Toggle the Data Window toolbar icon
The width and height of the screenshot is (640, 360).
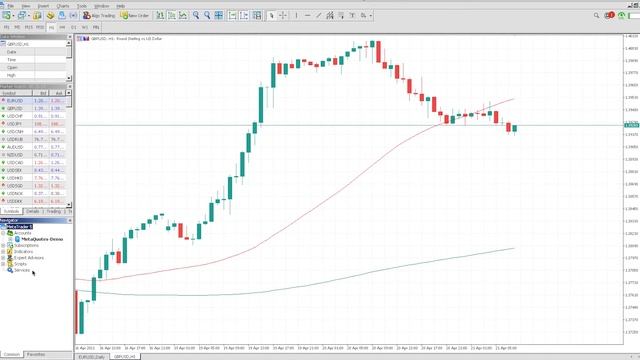coord(50,16)
